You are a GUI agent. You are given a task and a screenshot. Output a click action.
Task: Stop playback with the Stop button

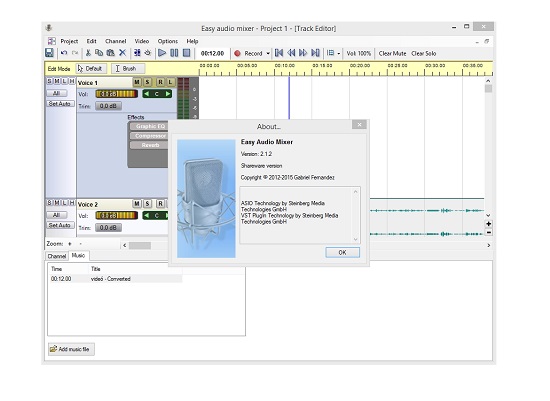(187, 53)
